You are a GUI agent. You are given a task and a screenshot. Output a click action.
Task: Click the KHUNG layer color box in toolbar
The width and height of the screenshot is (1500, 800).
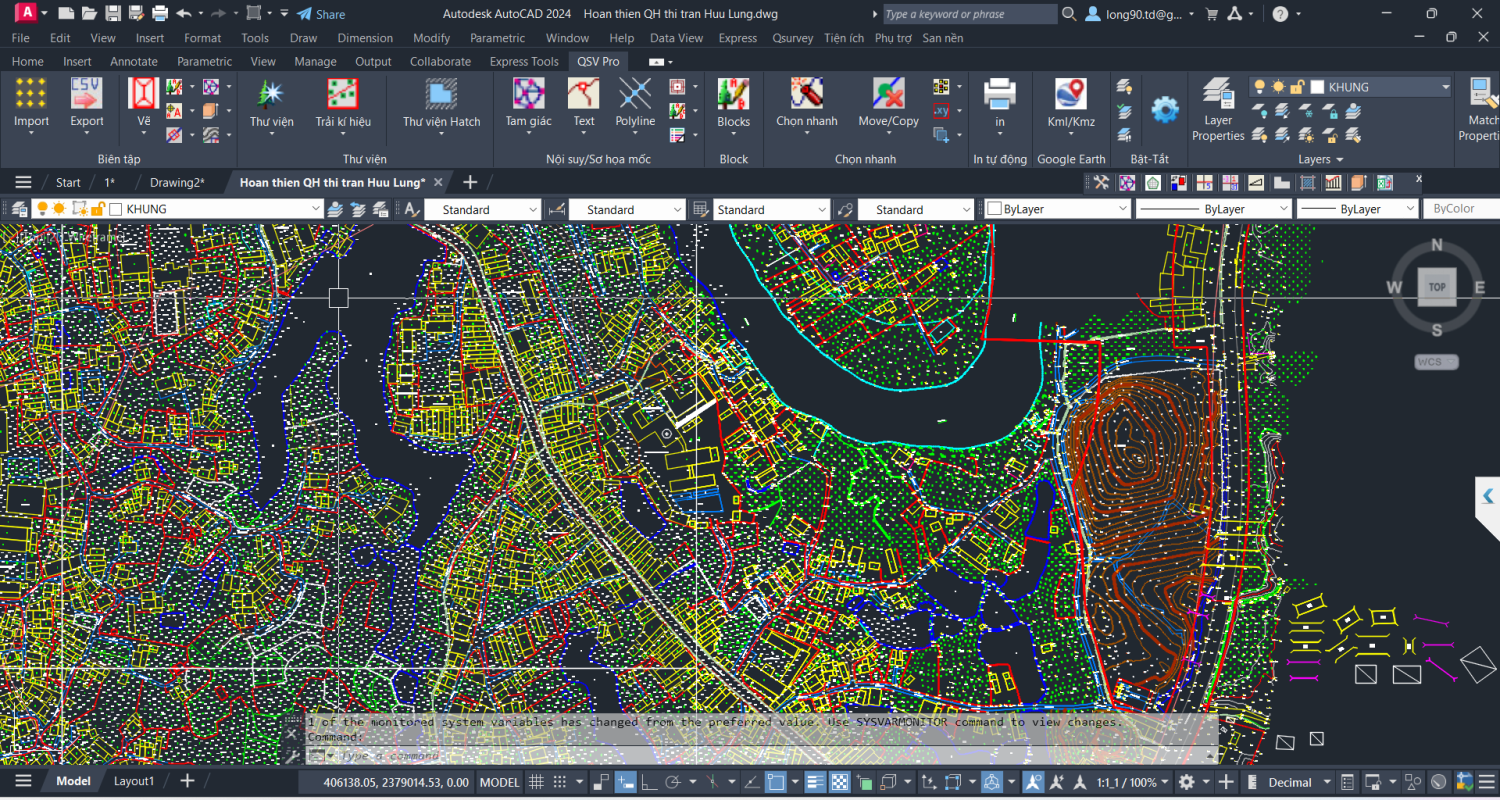[x=116, y=209]
